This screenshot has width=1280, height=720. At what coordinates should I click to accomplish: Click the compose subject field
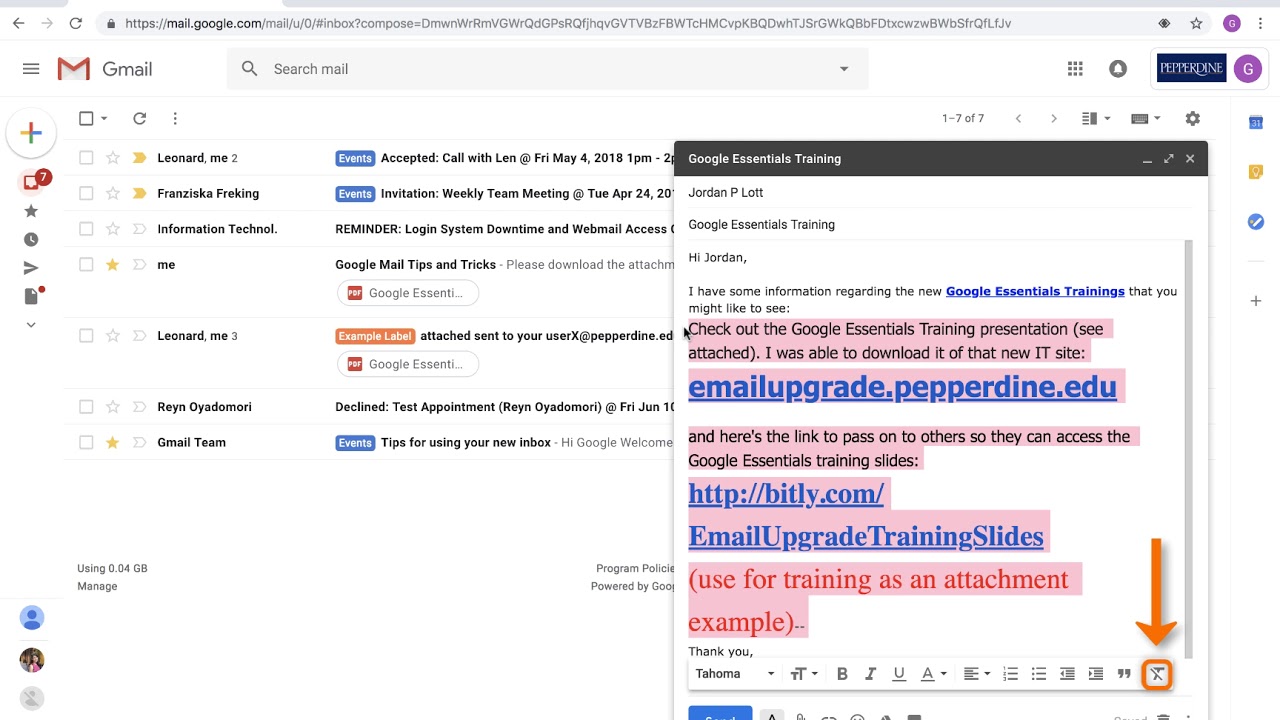click(940, 224)
